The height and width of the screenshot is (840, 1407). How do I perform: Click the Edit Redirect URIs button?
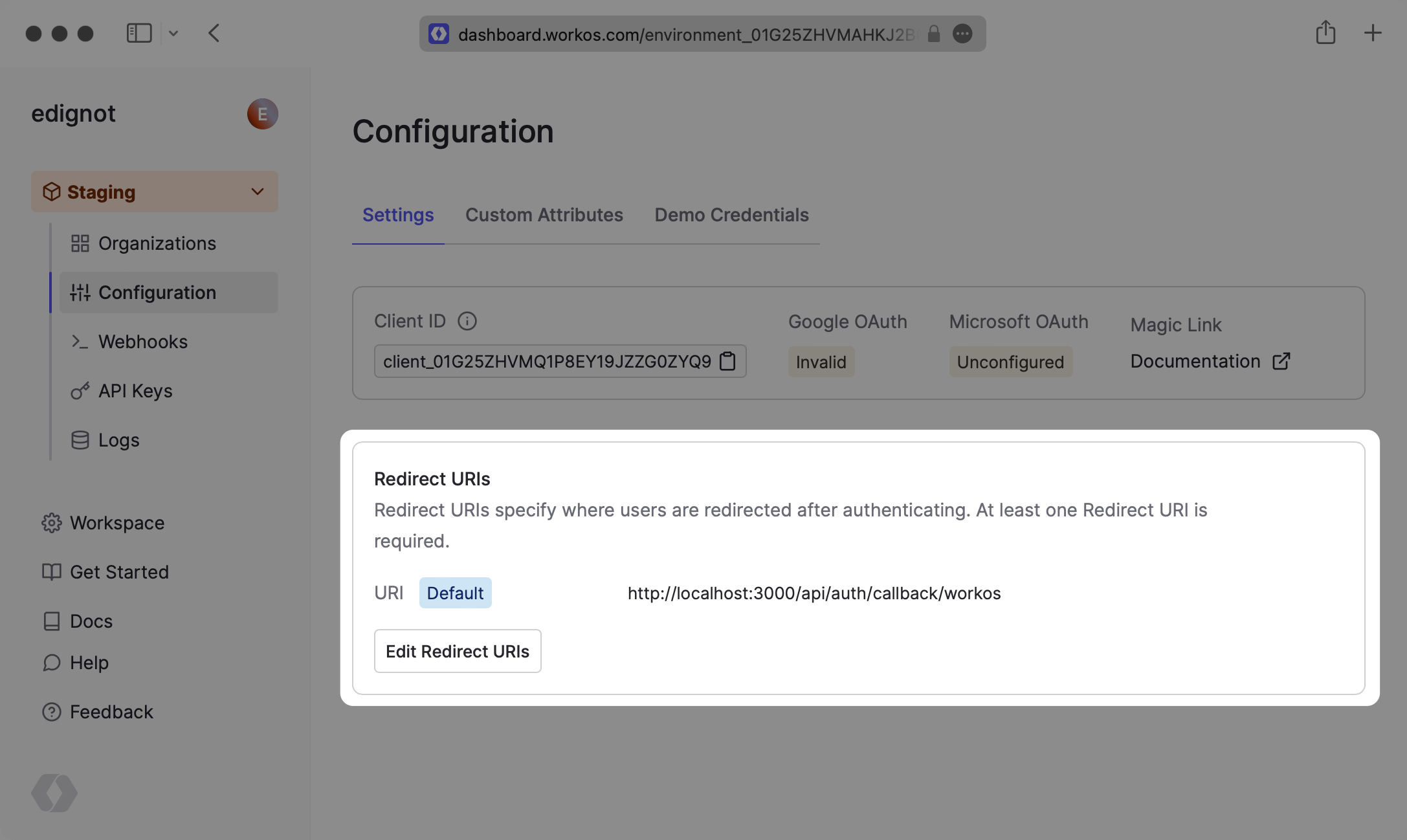click(458, 651)
